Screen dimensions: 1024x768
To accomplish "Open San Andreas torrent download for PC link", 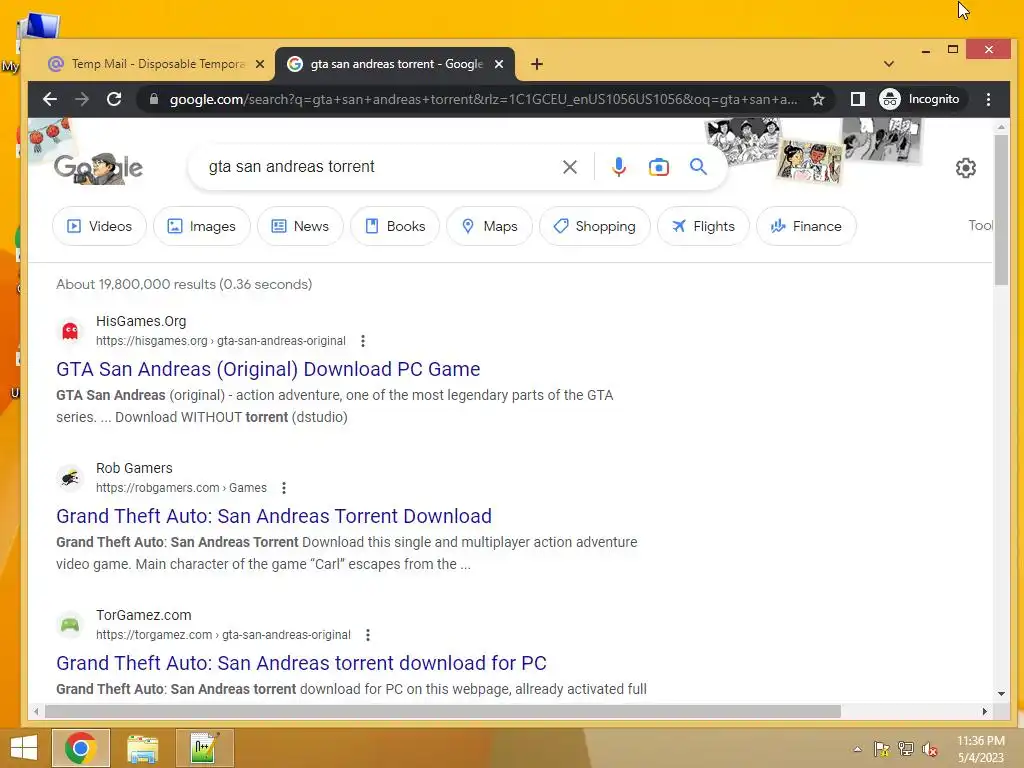I will tap(301, 663).
